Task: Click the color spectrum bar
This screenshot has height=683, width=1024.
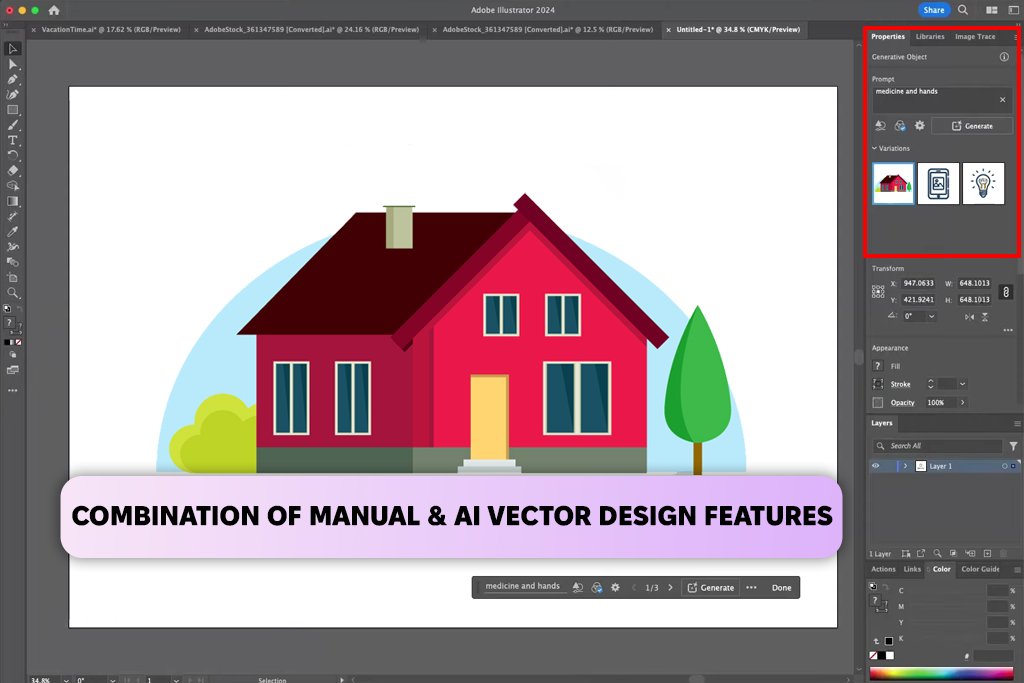Action: (941, 674)
